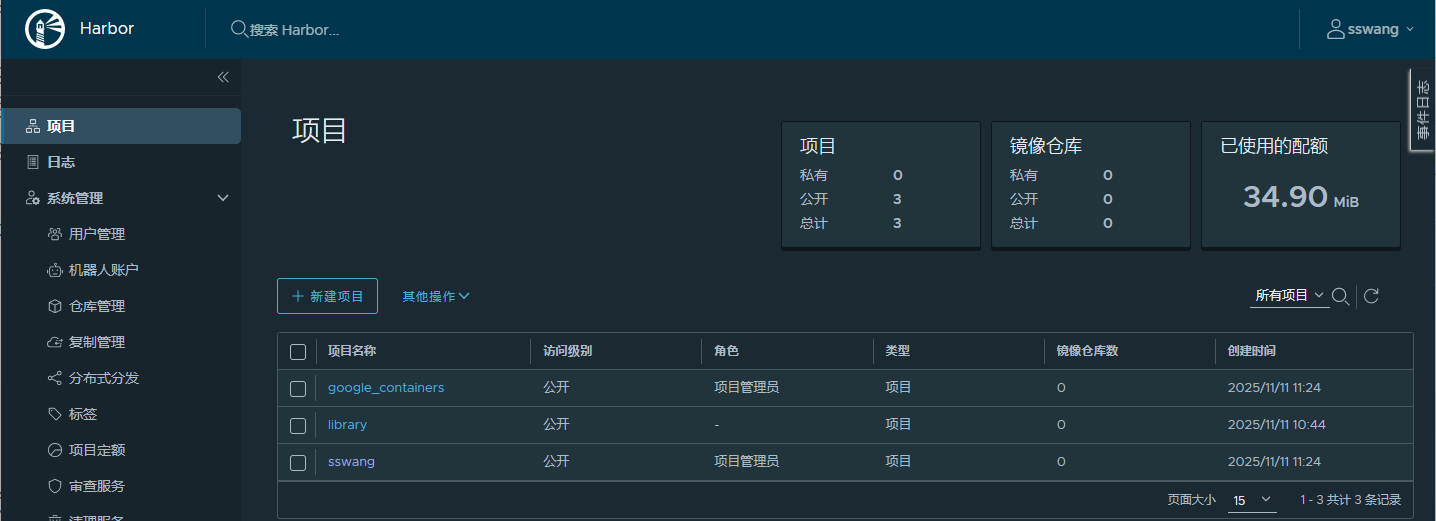Sort by 角色 column header
Image resolution: width=1436 pixels, height=521 pixels.
727,351
